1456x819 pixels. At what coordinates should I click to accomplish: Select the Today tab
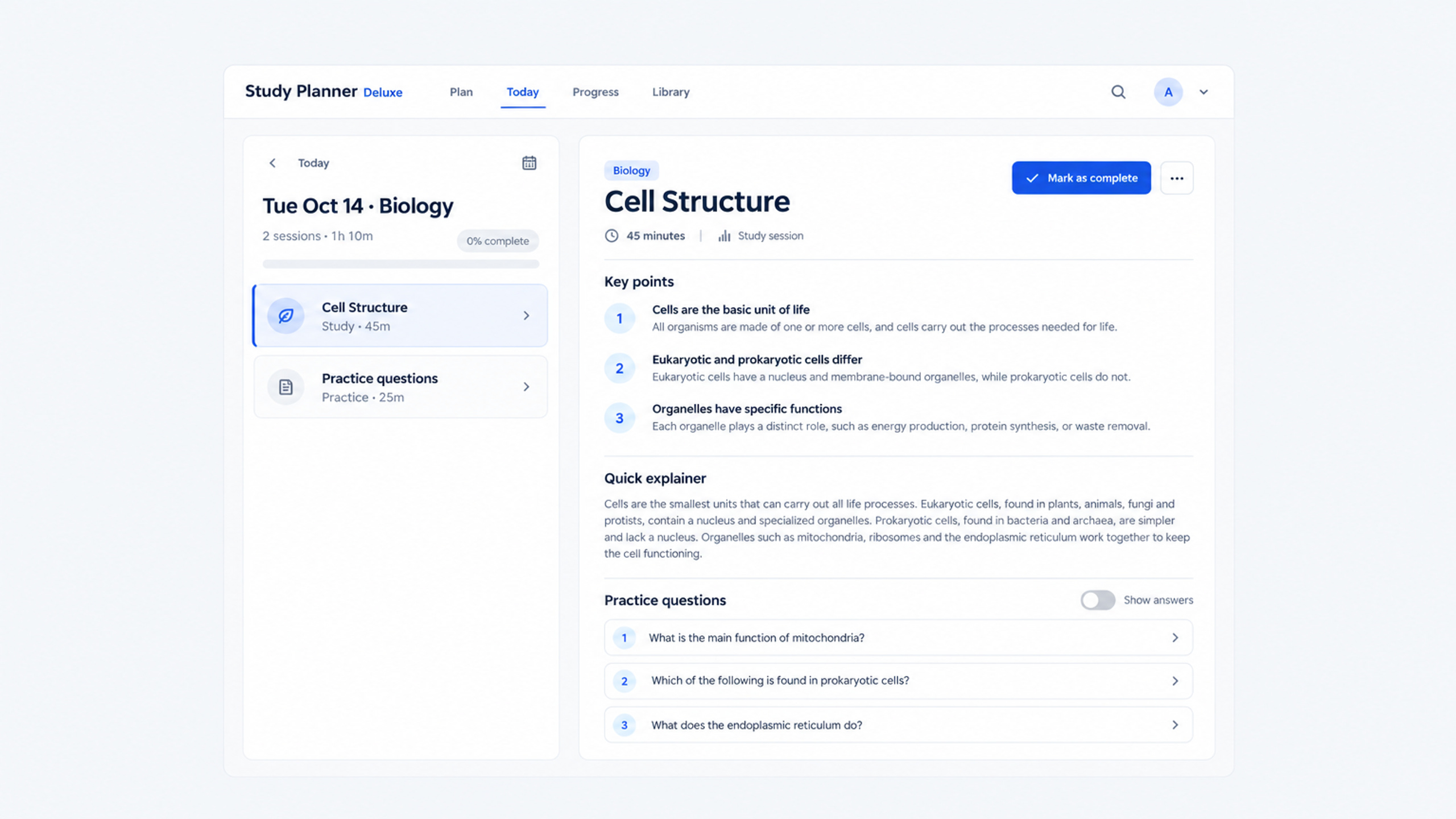click(x=523, y=92)
